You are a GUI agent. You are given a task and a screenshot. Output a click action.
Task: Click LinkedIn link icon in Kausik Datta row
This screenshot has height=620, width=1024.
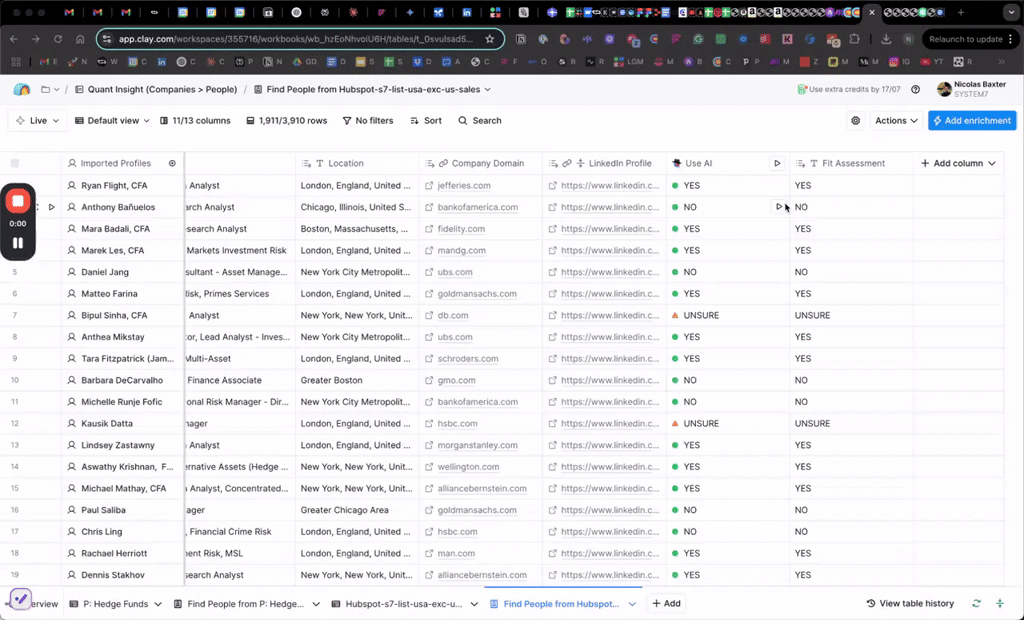coord(552,423)
